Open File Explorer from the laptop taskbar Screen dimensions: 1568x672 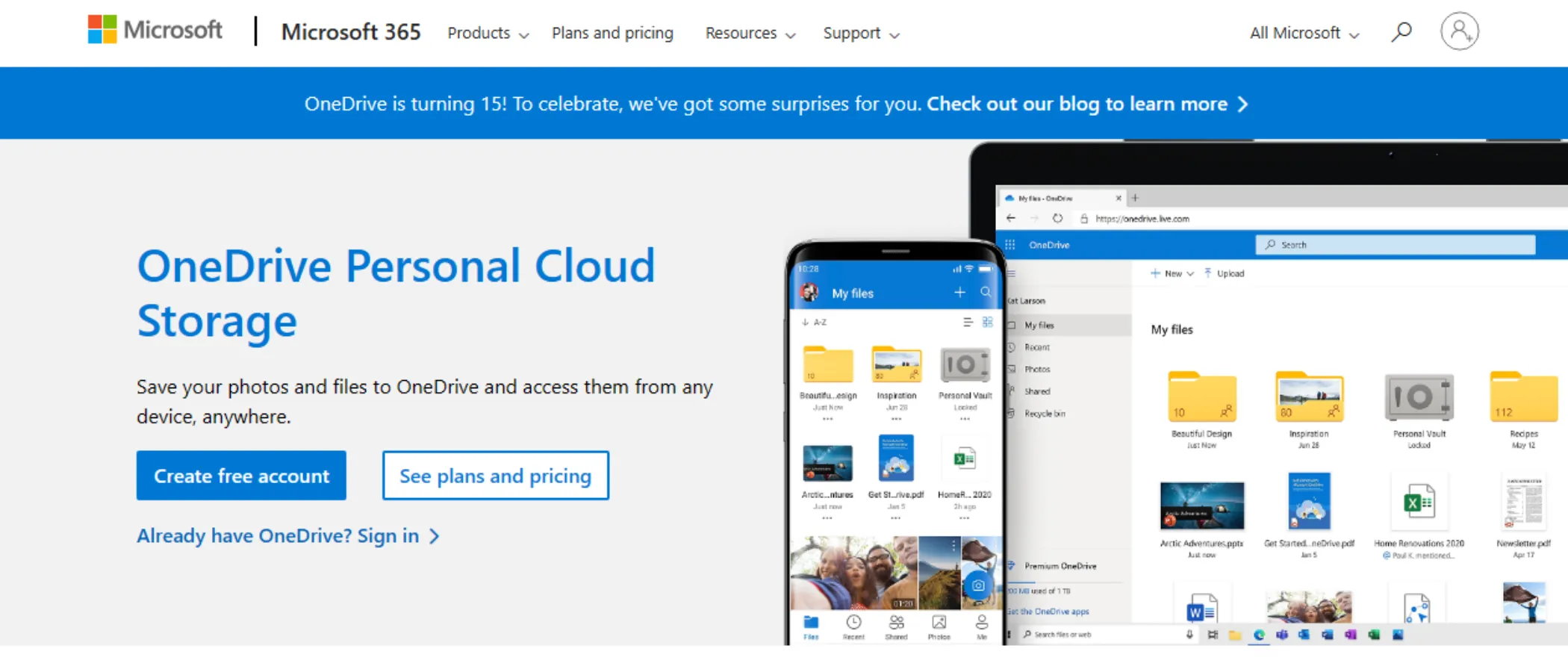pyautogui.click(x=1235, y=635)
